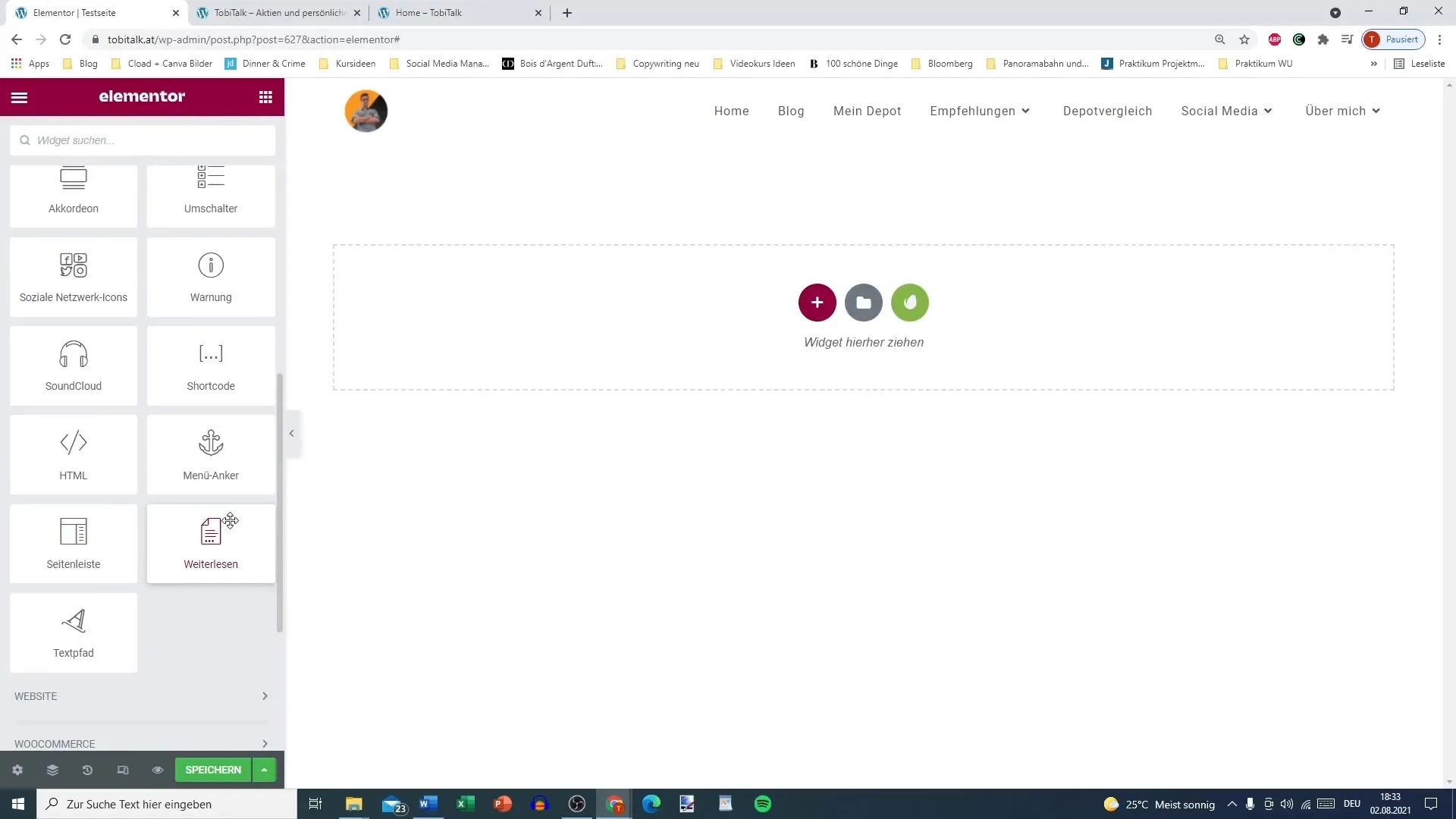Select the SoundCloud widget

coord(74,366)
